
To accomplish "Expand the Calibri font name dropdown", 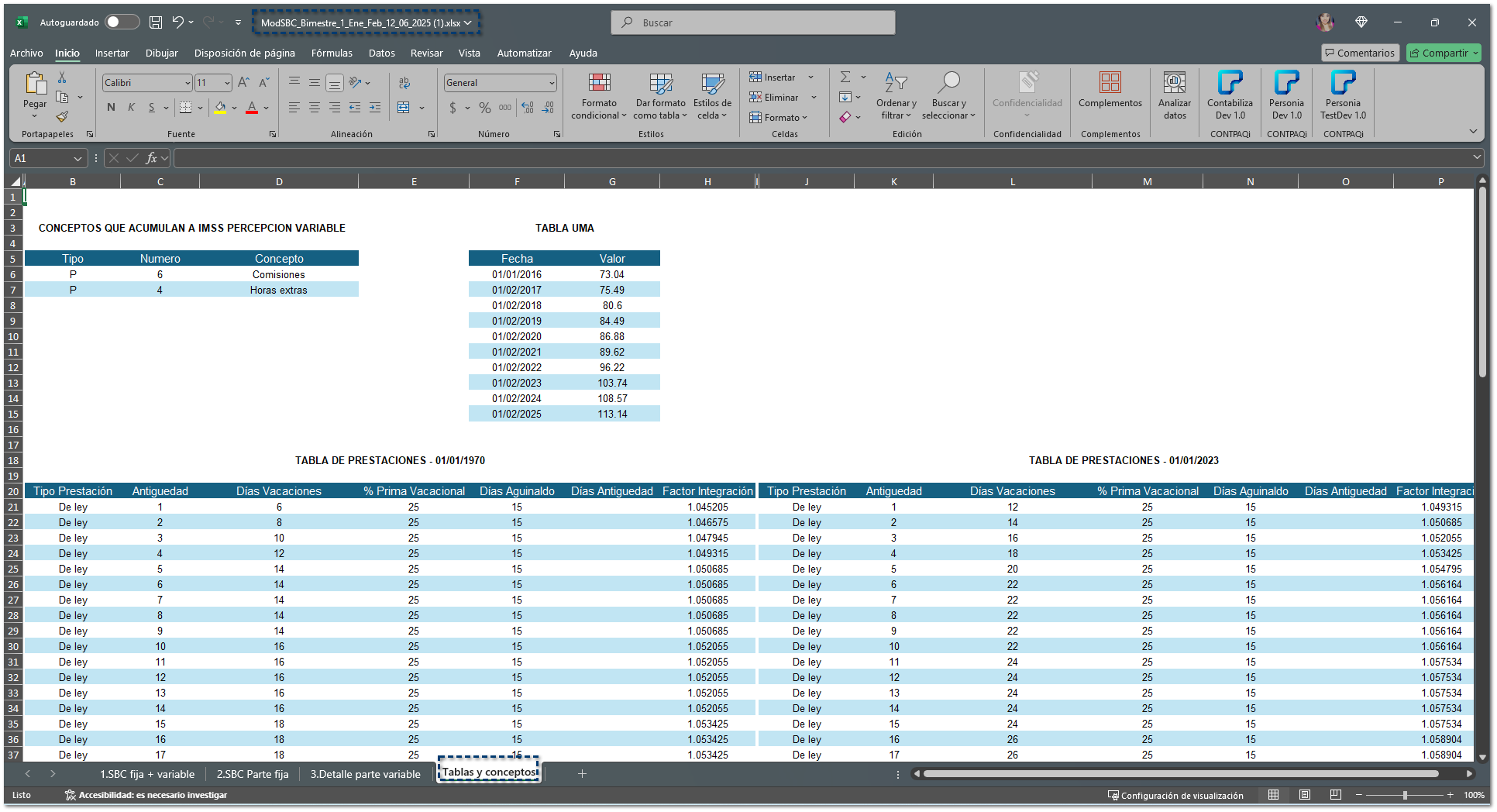I will (188, 83).
